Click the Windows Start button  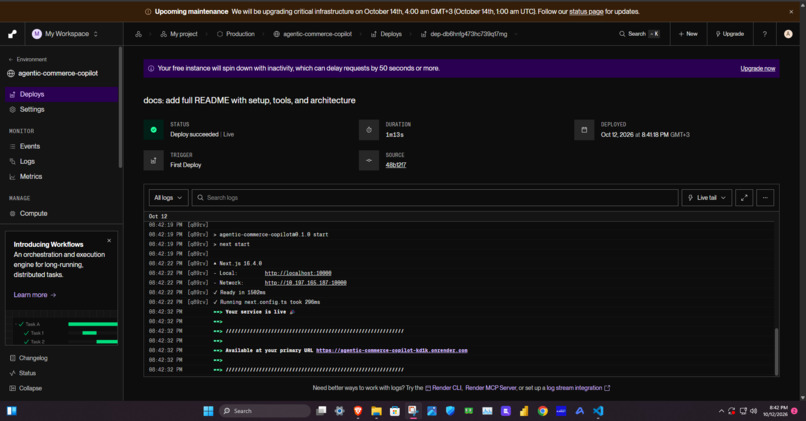(208, 411)
